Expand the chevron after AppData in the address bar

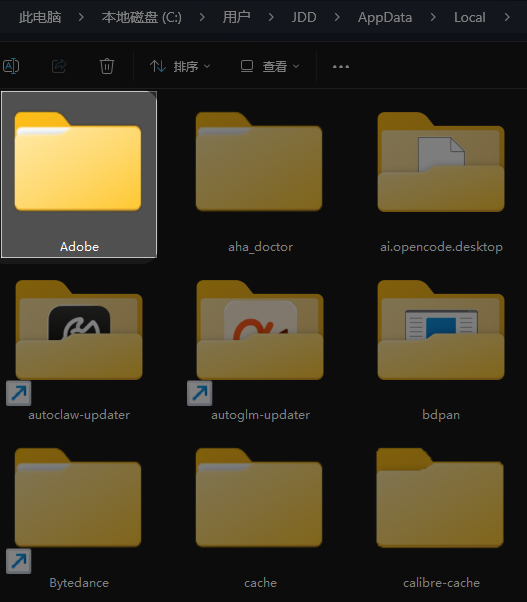point(433,17)
